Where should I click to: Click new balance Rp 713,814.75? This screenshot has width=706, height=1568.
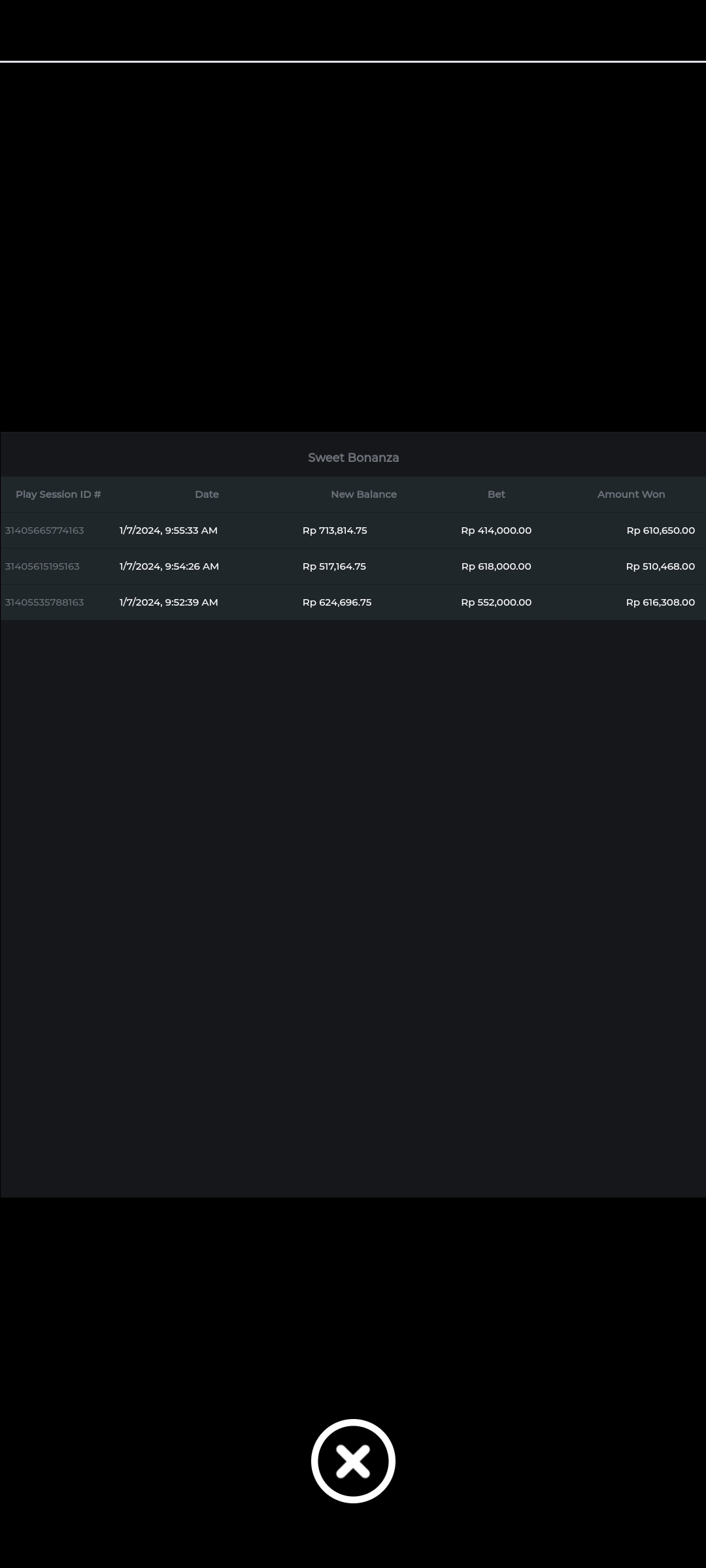point(335,531)
